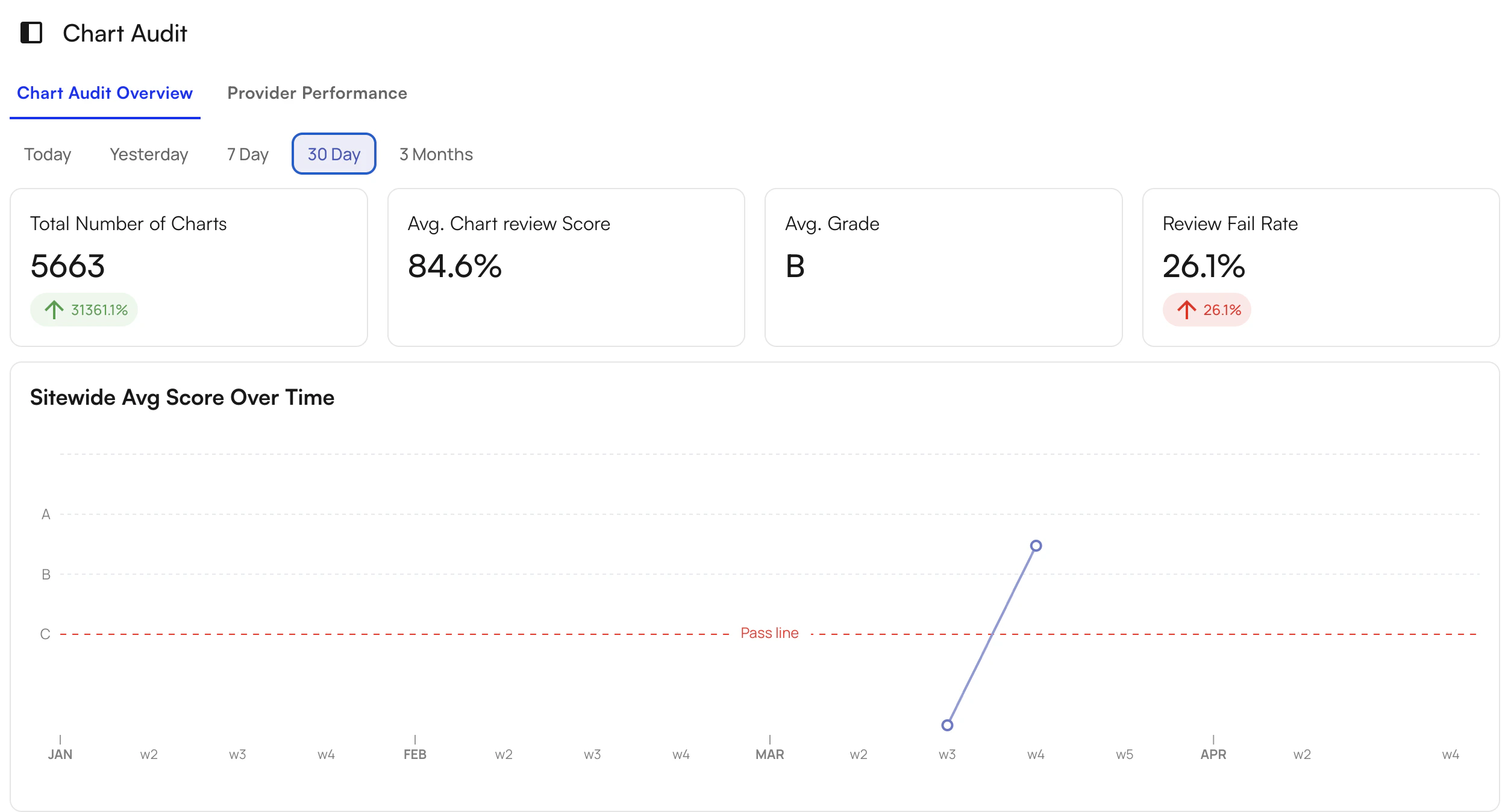Switch to the Provider Performance tab
The height and width of the screenshot is (812, 1511).
[317, 93]
